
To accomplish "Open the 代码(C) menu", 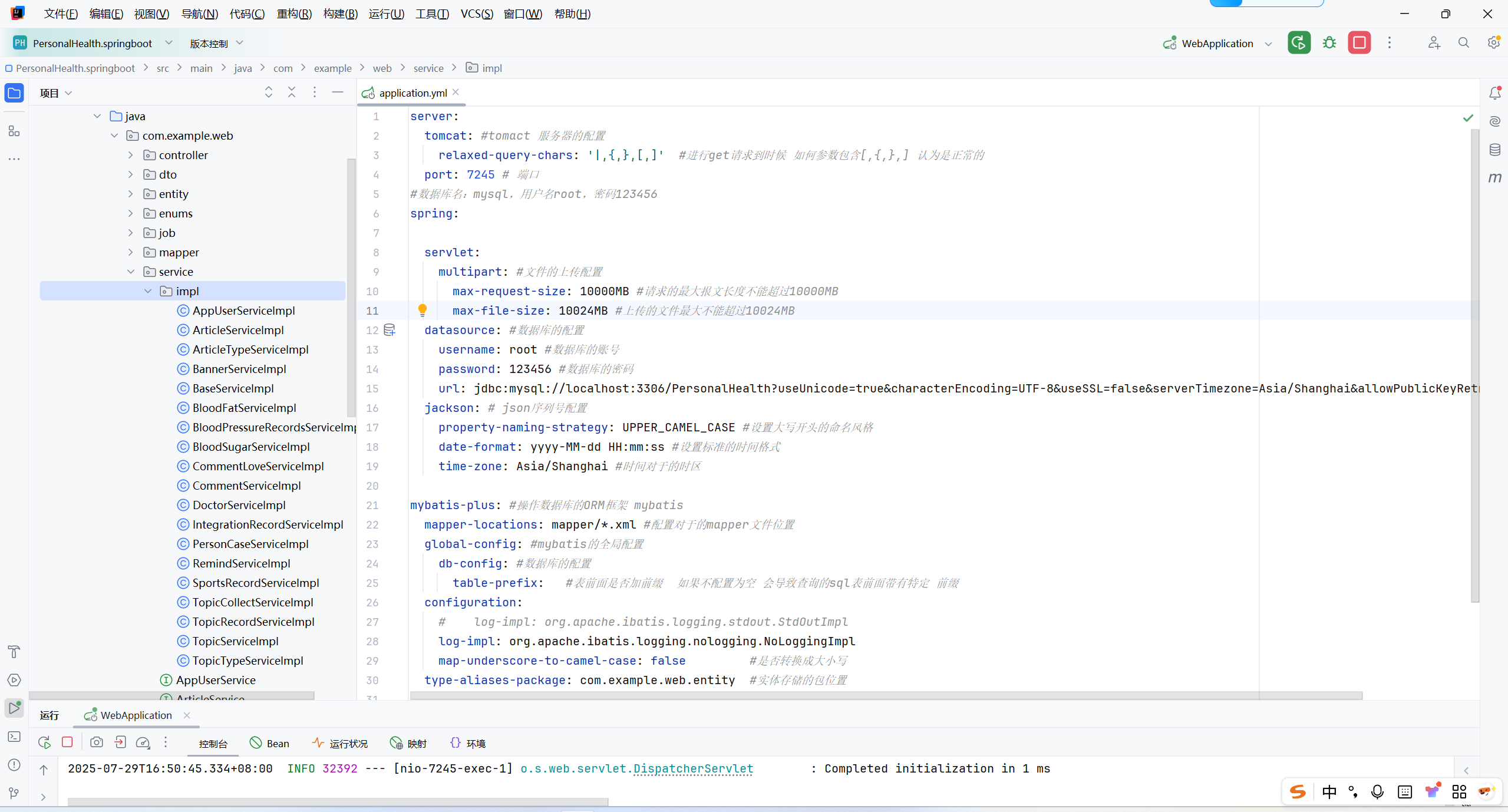I will 247,14.
